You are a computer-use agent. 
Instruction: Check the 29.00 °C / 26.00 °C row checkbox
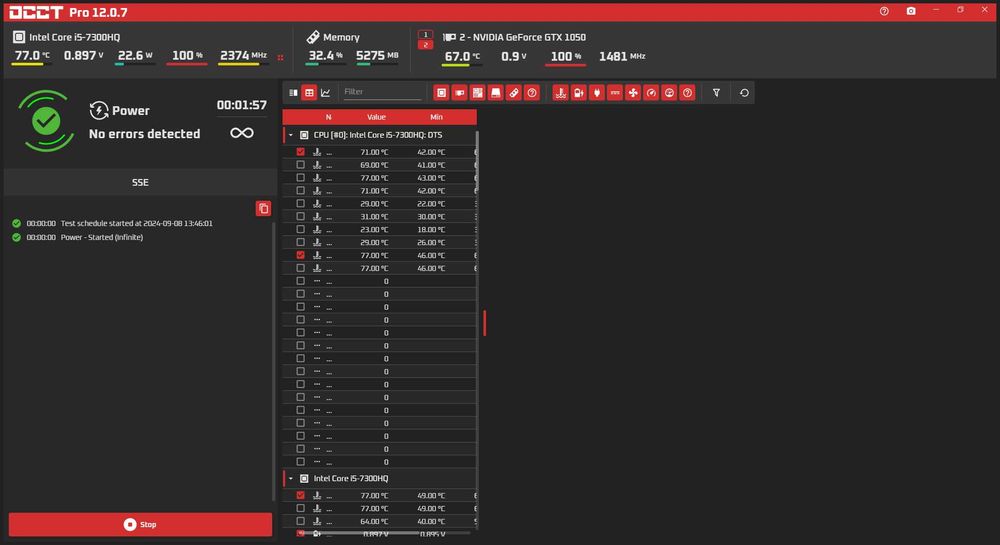tap(300, 242)
